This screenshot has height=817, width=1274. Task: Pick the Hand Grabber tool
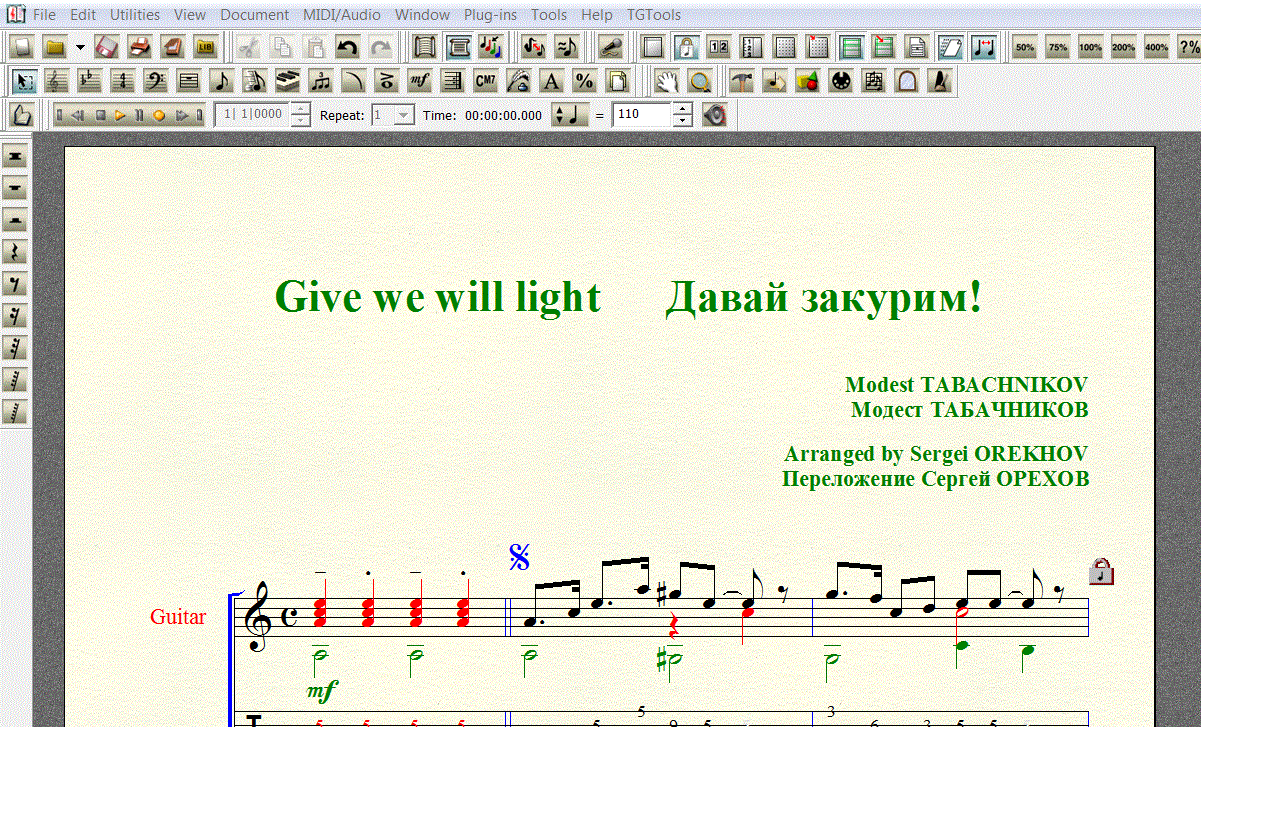point(667,81)
